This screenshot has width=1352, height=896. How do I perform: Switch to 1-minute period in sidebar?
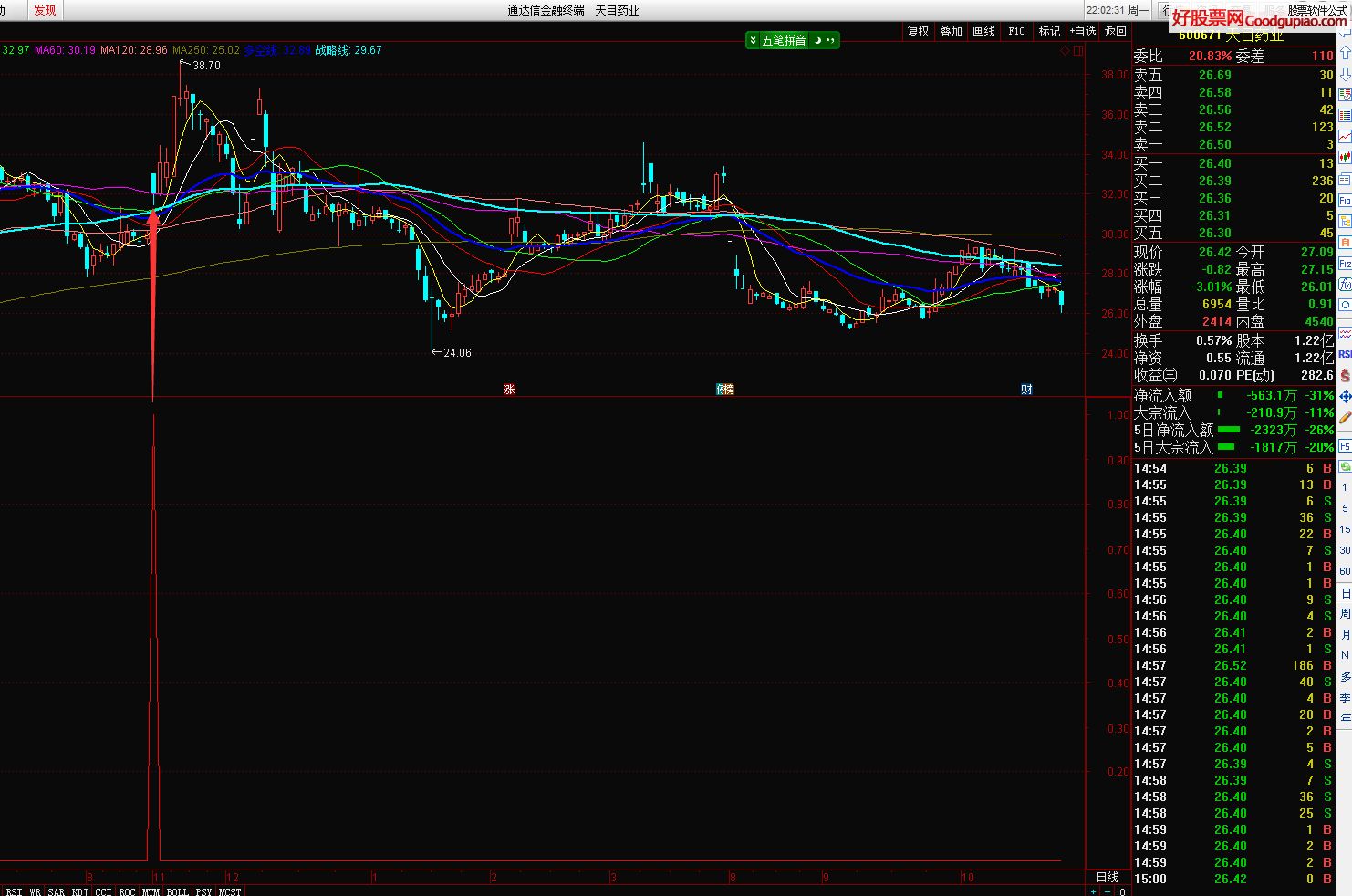coord(1345,486)
